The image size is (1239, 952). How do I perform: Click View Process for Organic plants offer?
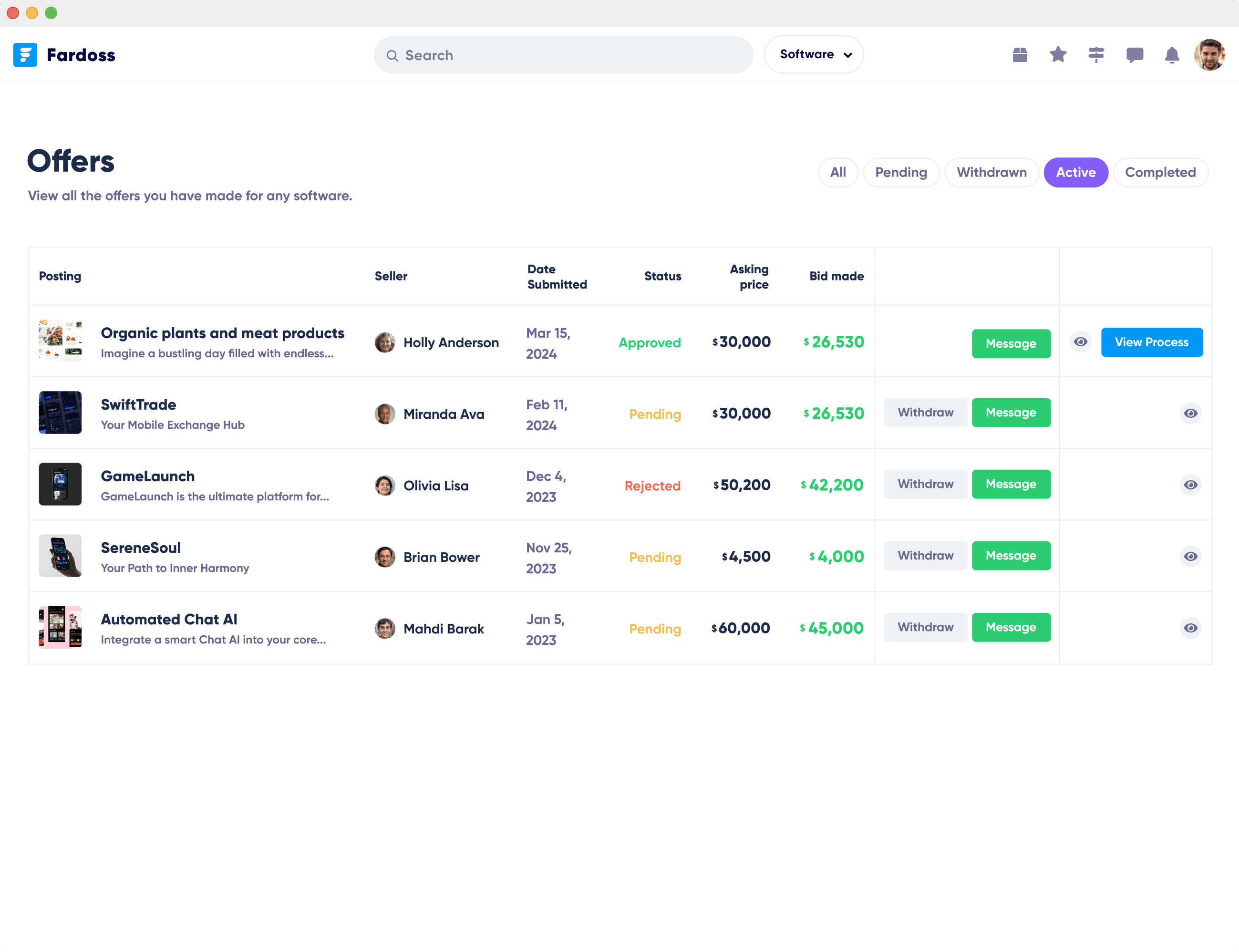(1151, 342)
